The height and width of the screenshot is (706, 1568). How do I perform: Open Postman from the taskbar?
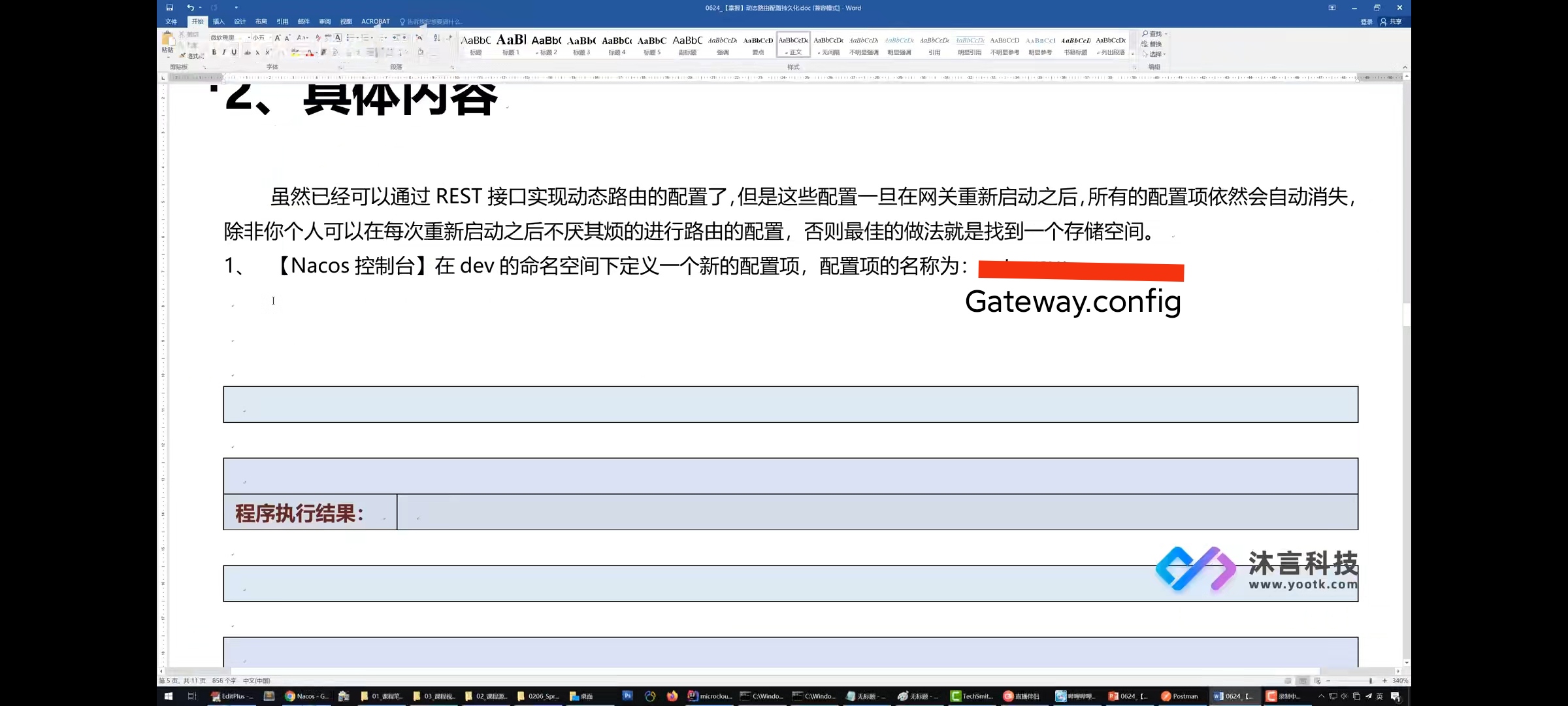[1180, 696]
